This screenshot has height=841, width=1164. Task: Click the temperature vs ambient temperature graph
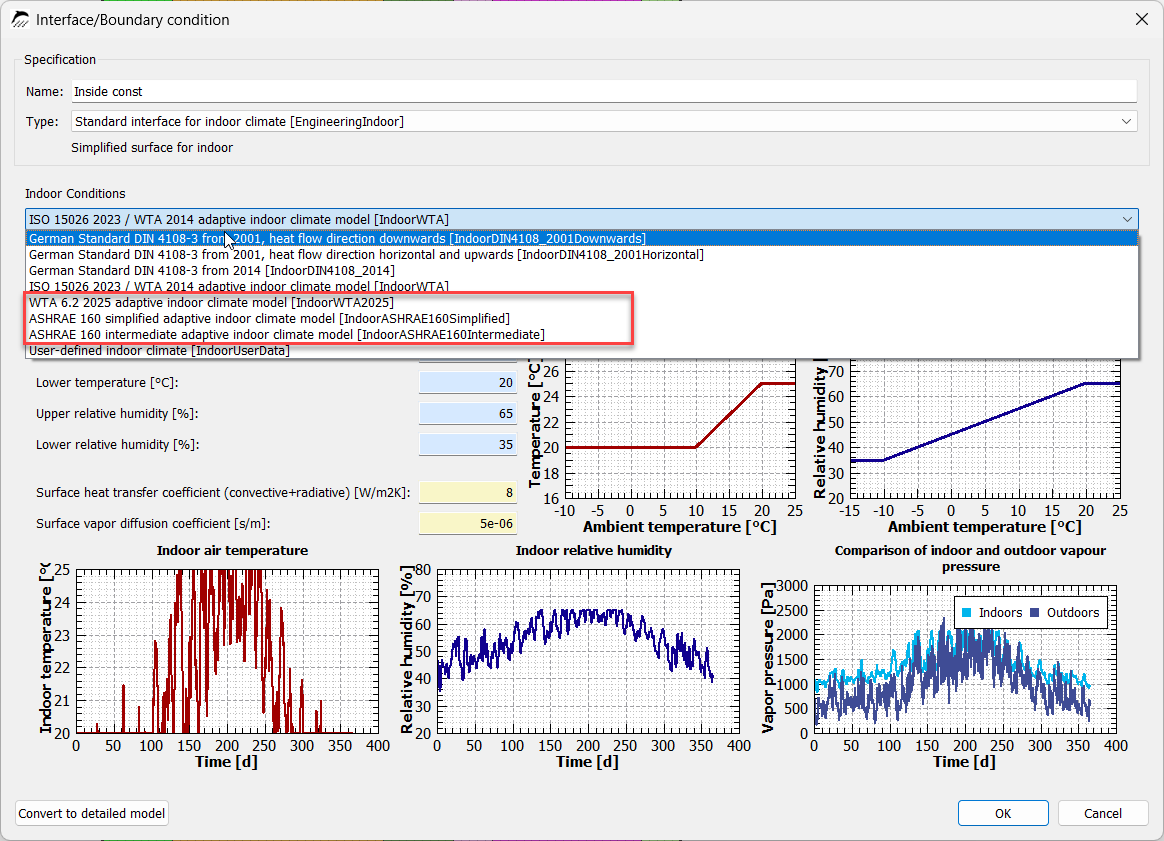(680, 429)
